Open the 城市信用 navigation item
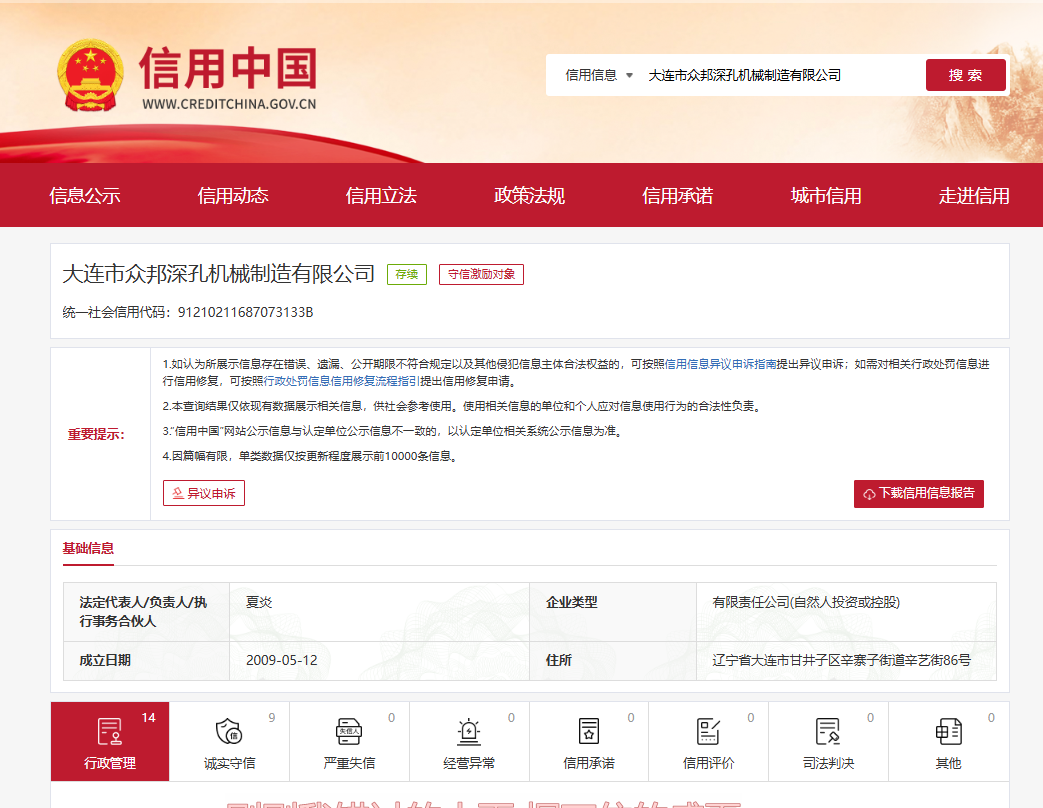This screenshot has height=808, width=1043. 825,196
